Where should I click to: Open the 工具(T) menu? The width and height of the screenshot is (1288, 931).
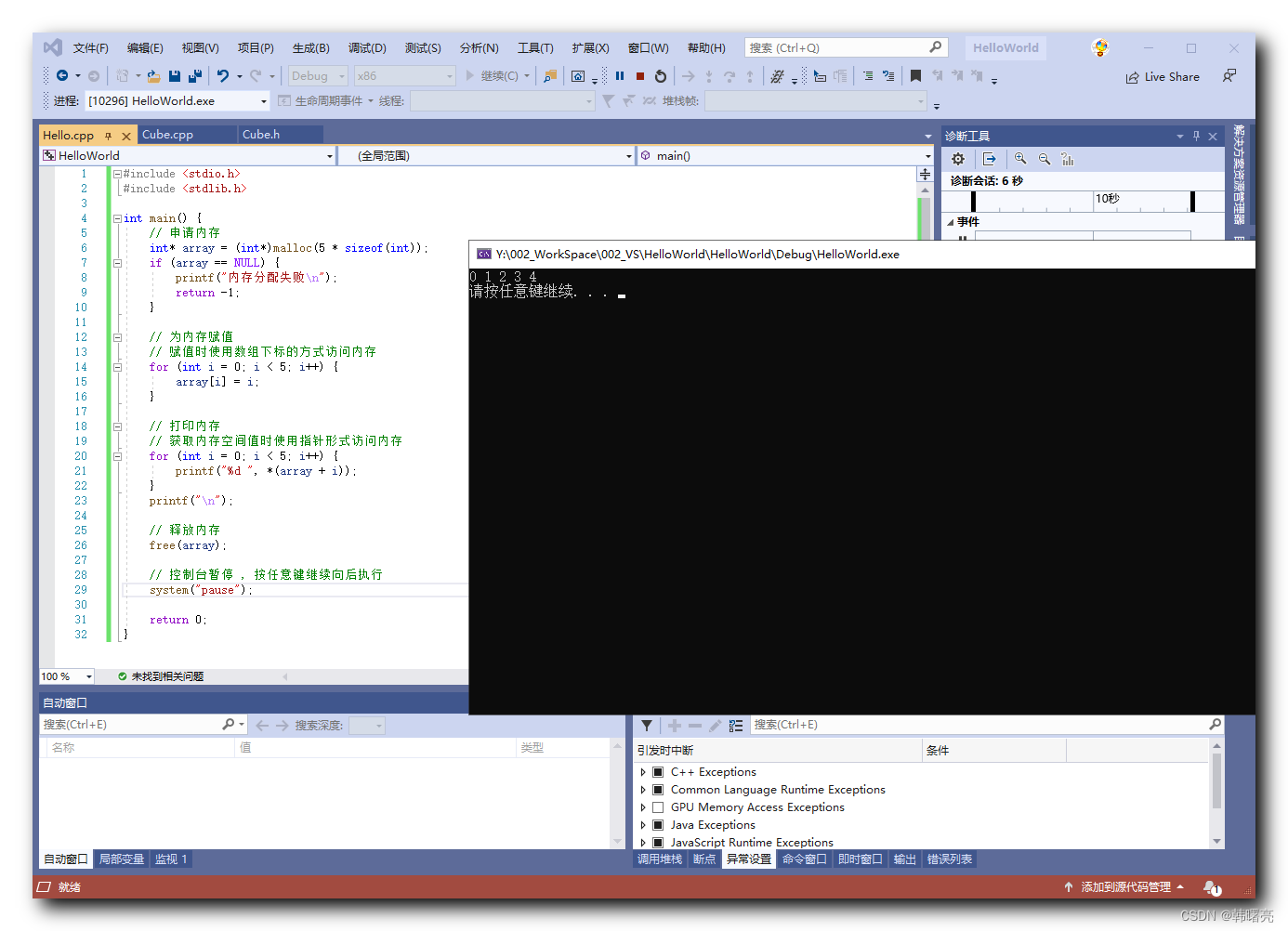click(535, 48)
